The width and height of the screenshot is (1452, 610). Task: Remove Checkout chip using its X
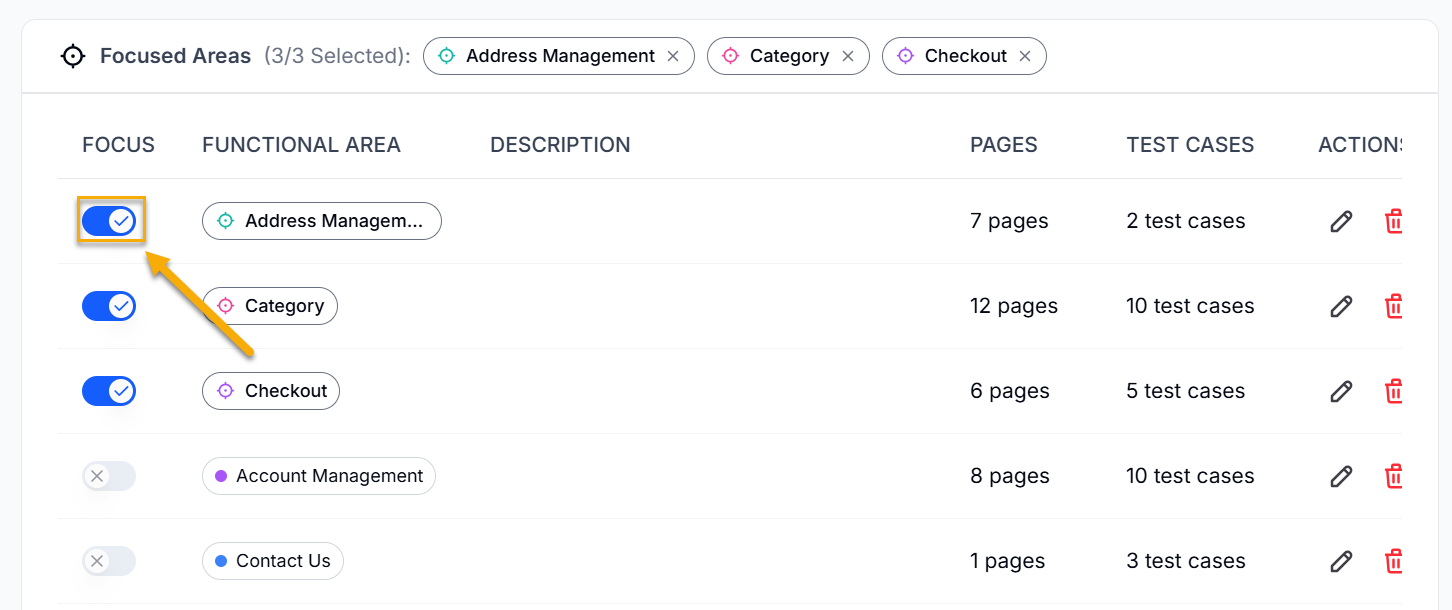tap(1025, 56)
